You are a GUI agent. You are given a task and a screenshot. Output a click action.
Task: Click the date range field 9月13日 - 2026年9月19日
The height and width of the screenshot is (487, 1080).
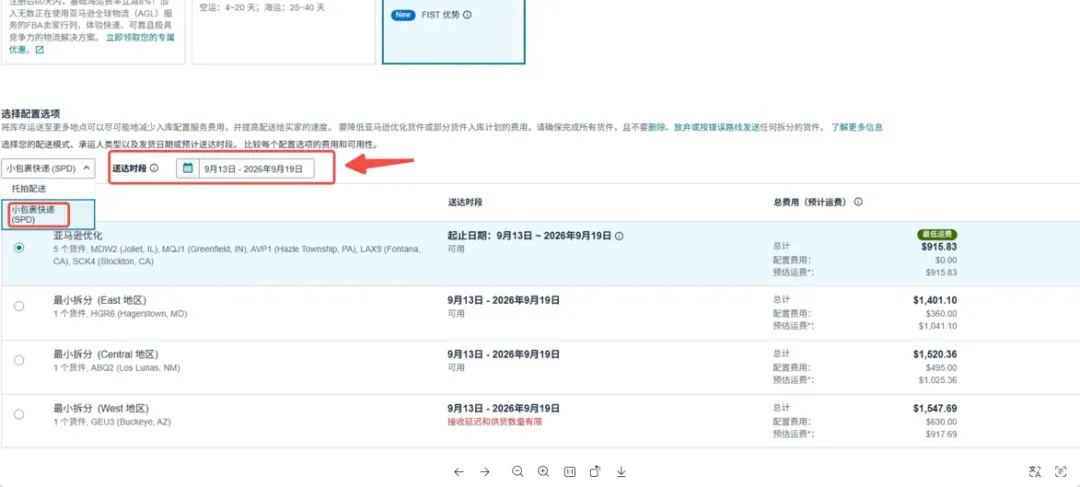[x=255, y=168]
